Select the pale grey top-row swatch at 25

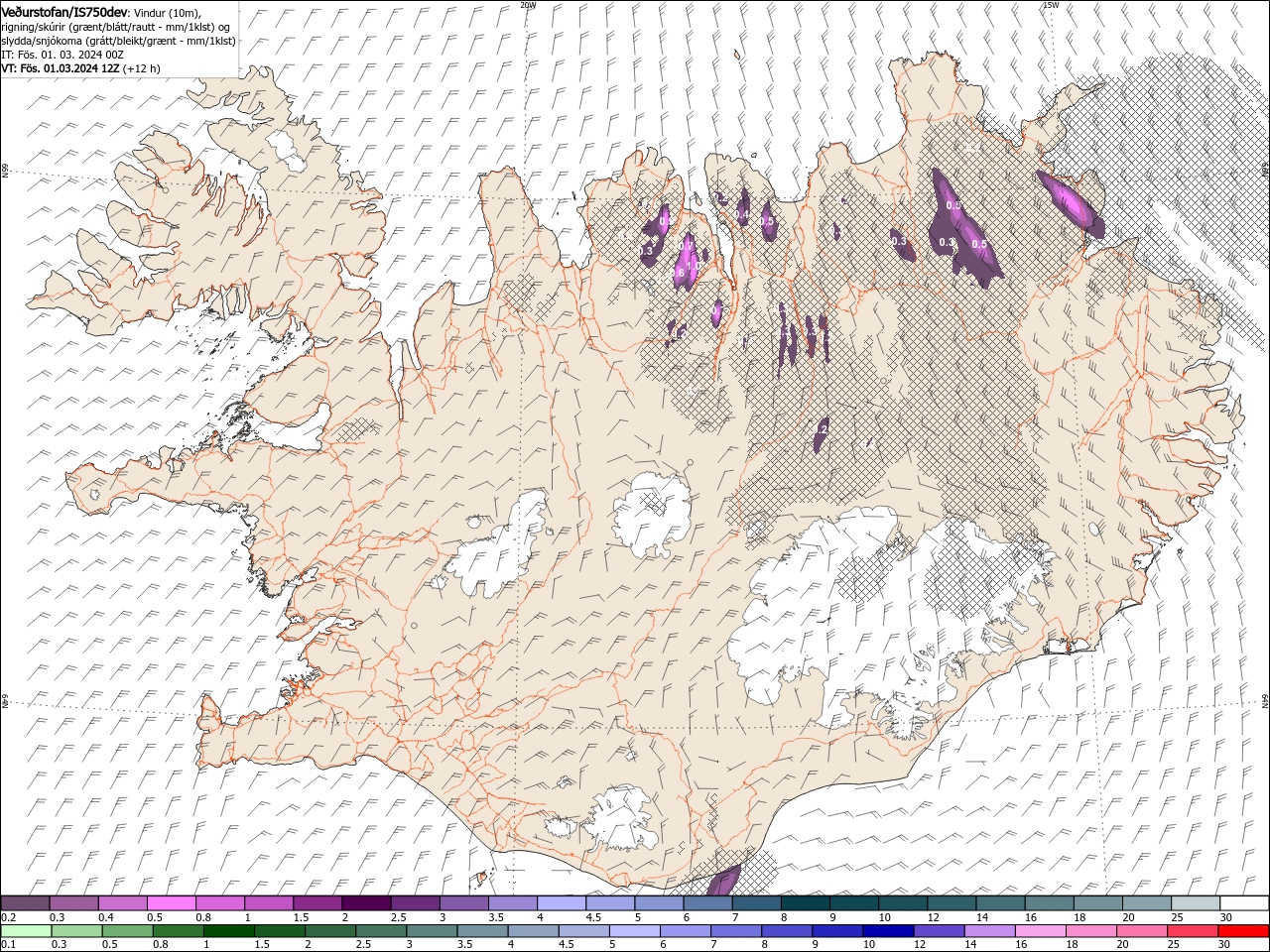[1195, 903]
